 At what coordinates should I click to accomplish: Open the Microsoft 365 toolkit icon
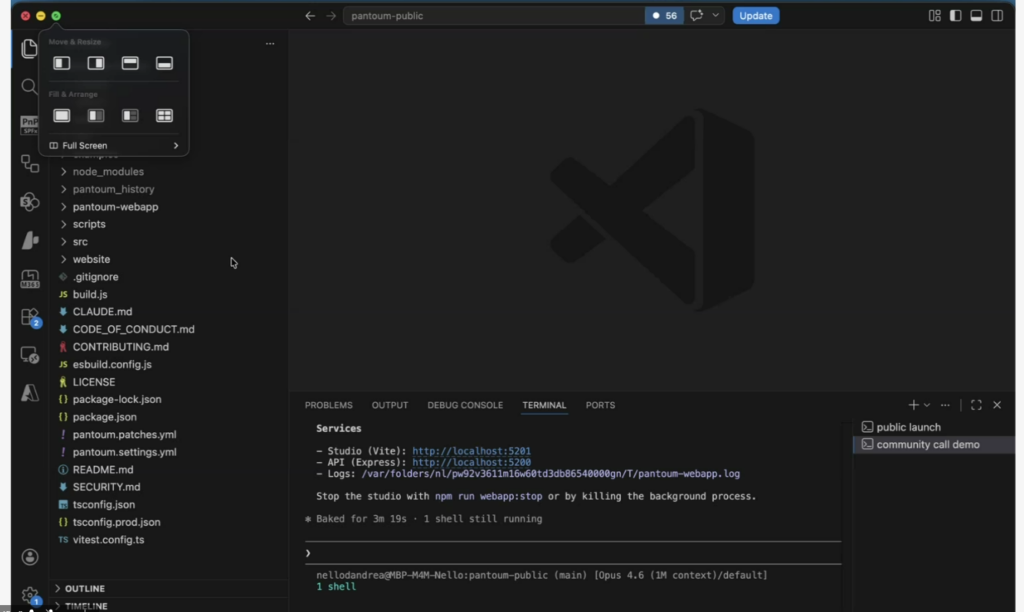(30, 279)
